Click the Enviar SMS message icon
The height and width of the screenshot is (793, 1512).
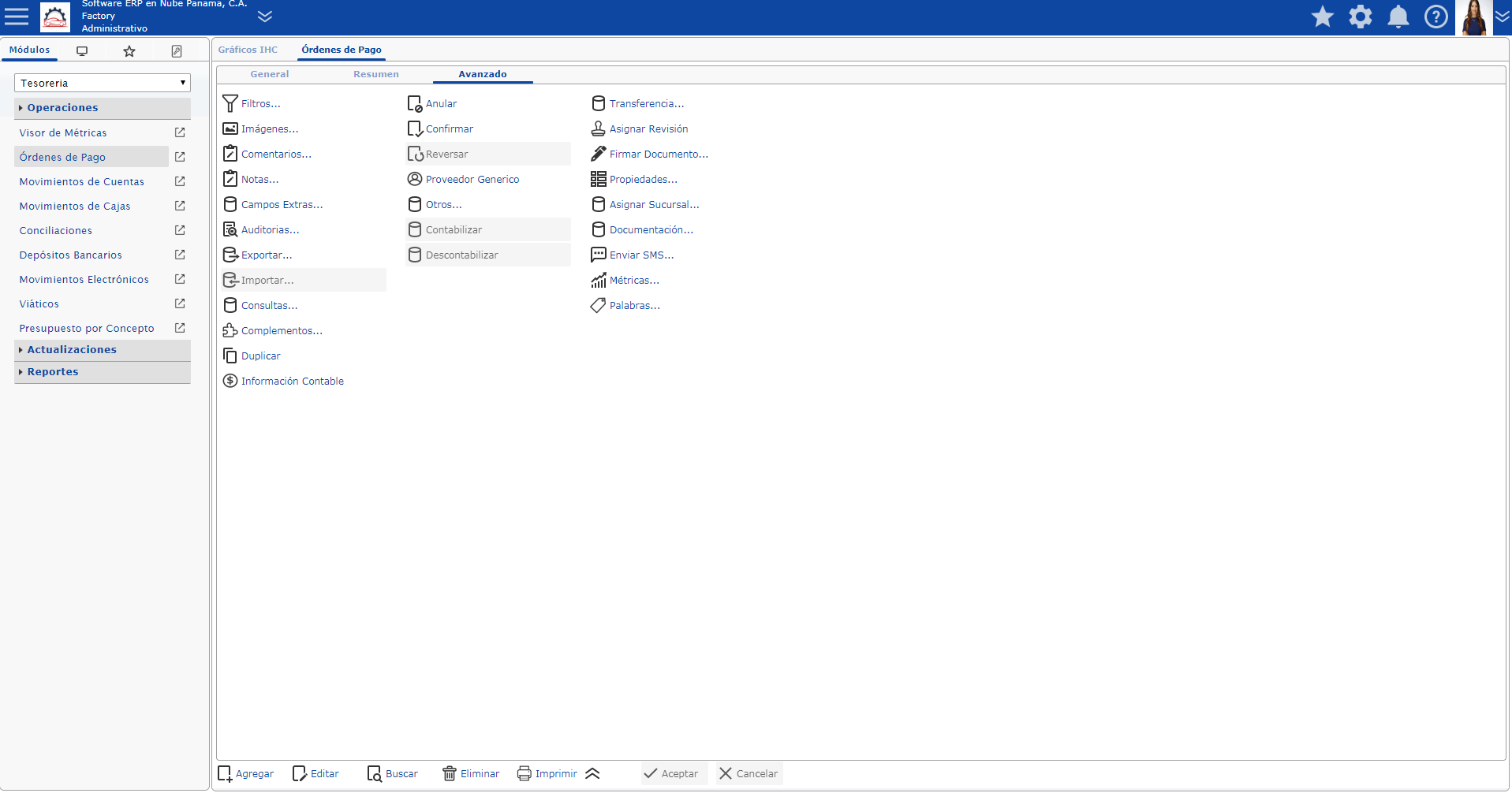(x=598, y=255)
